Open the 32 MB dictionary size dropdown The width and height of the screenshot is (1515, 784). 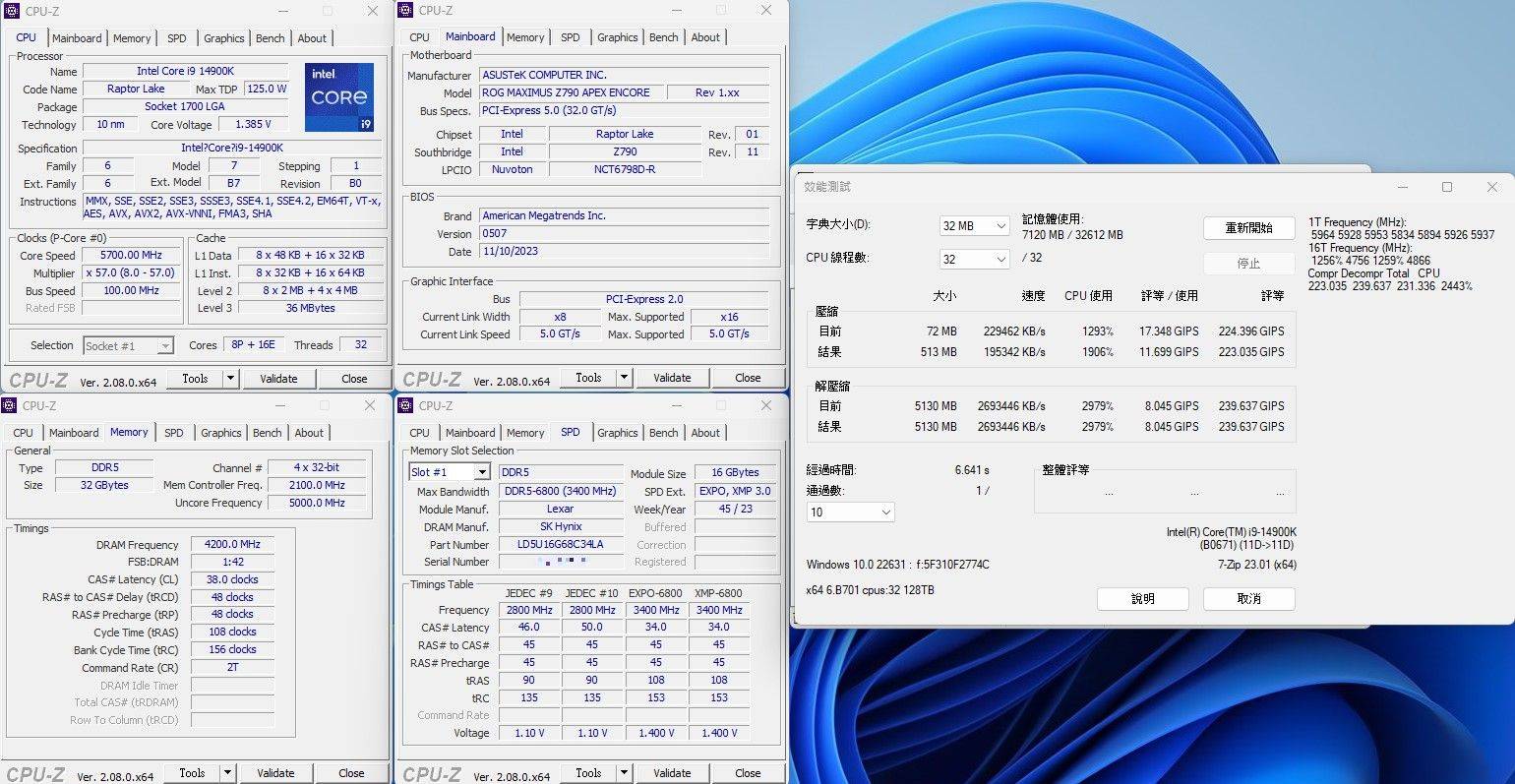(x=975, y=226)
